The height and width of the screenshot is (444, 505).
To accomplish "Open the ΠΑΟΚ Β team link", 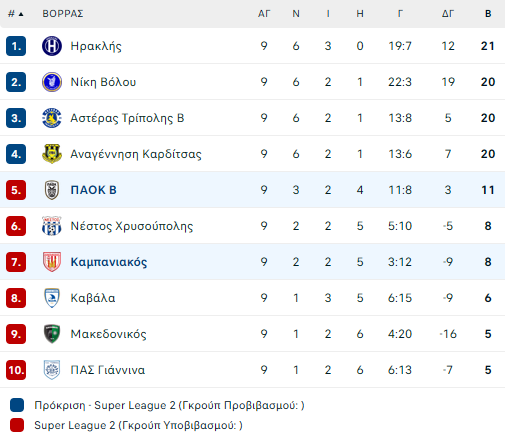I will click(x=93, y=190).
